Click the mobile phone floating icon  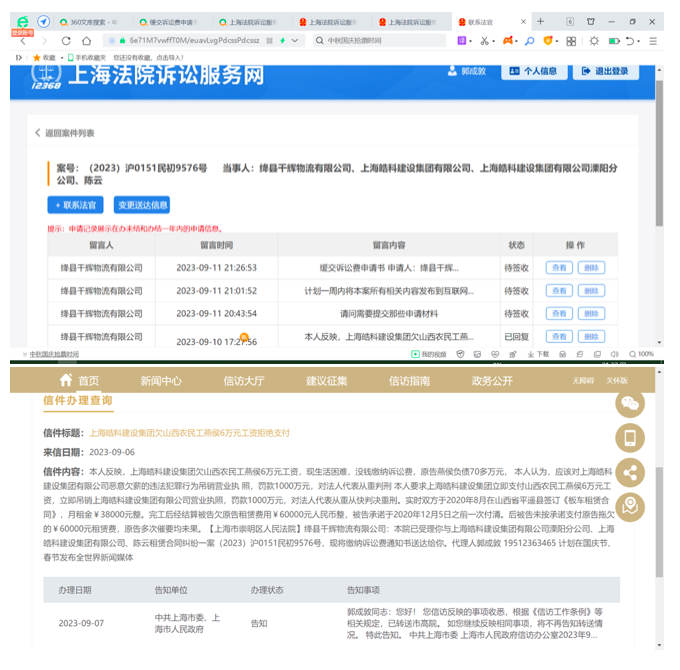[630, 438]
